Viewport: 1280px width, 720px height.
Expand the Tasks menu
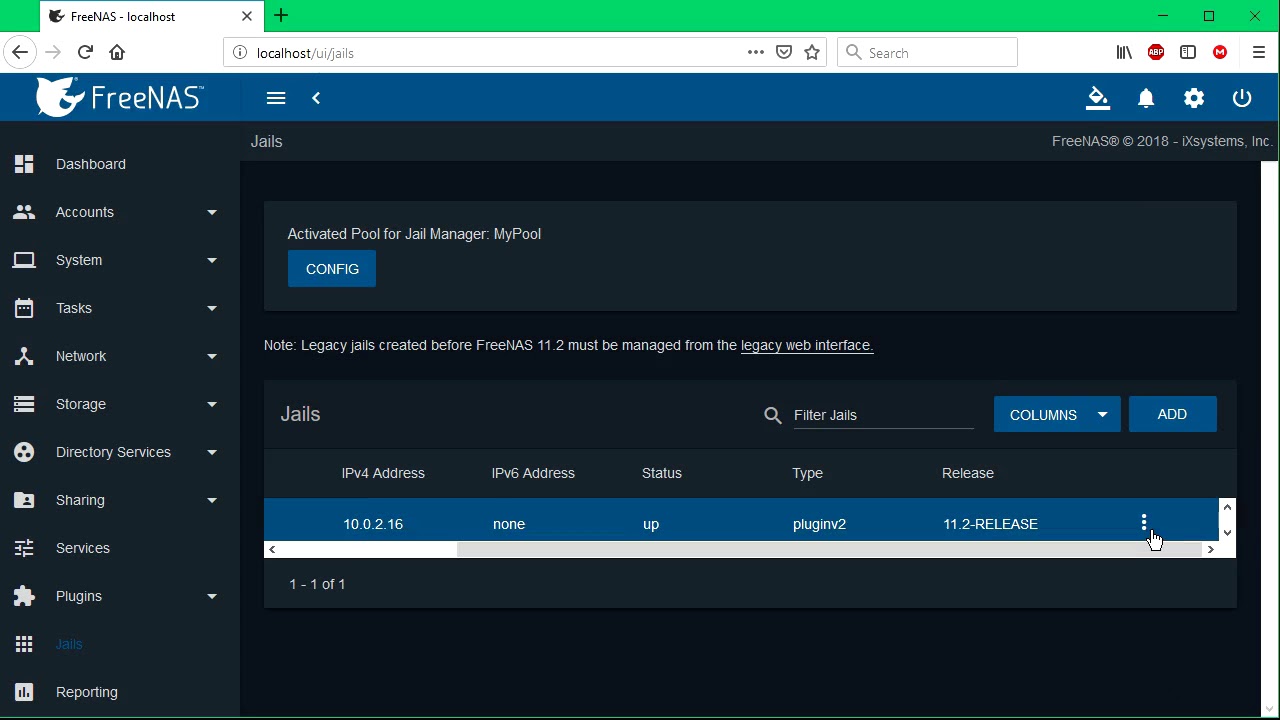120,308
